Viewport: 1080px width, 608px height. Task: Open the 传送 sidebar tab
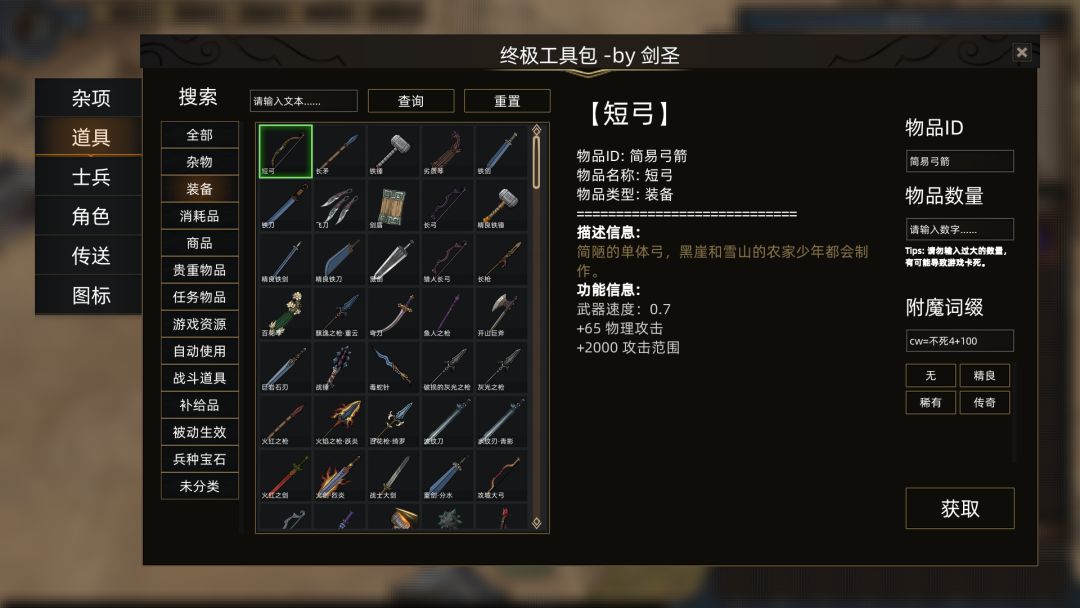pos(90,255)
